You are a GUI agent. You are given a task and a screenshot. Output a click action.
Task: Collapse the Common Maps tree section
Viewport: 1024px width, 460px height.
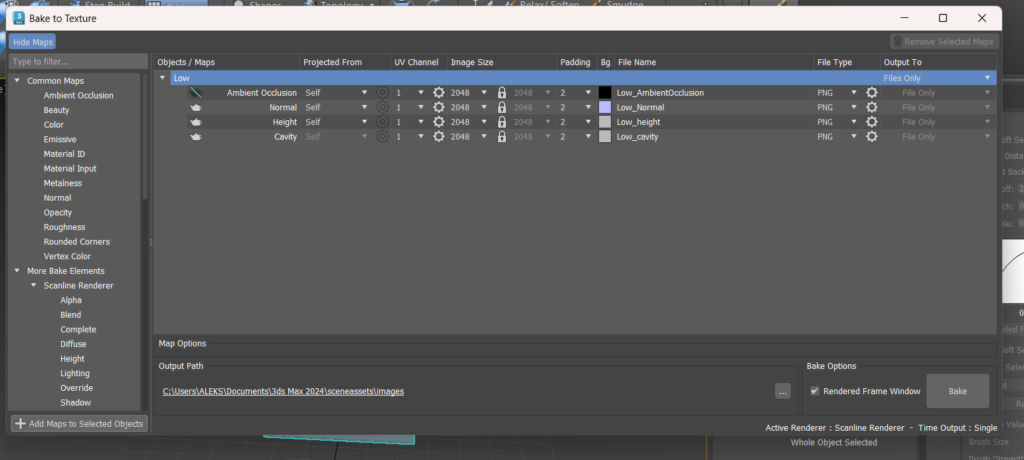click(x=17, y=81)
